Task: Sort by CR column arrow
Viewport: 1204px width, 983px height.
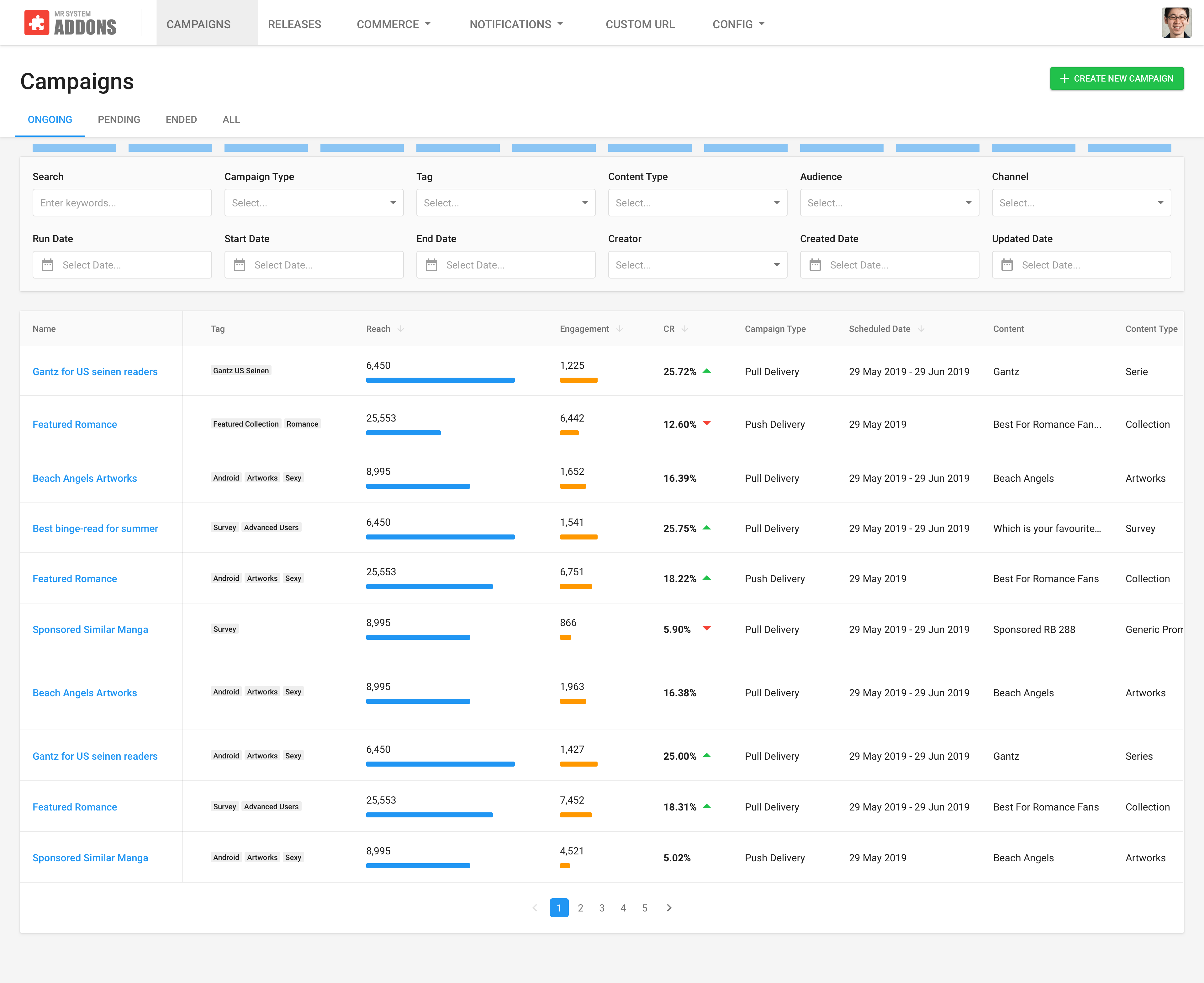Action: click(684, 329)
